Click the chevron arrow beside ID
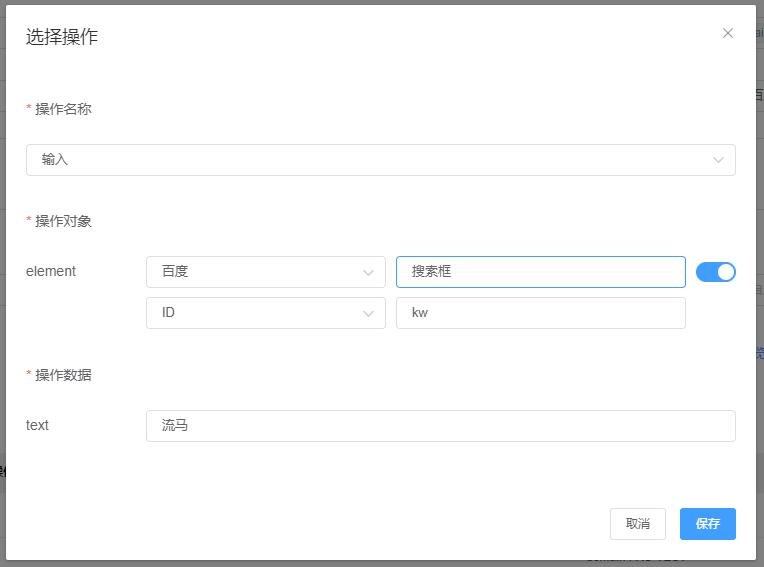Screen dimensions: 764x567 click(368, 313)
